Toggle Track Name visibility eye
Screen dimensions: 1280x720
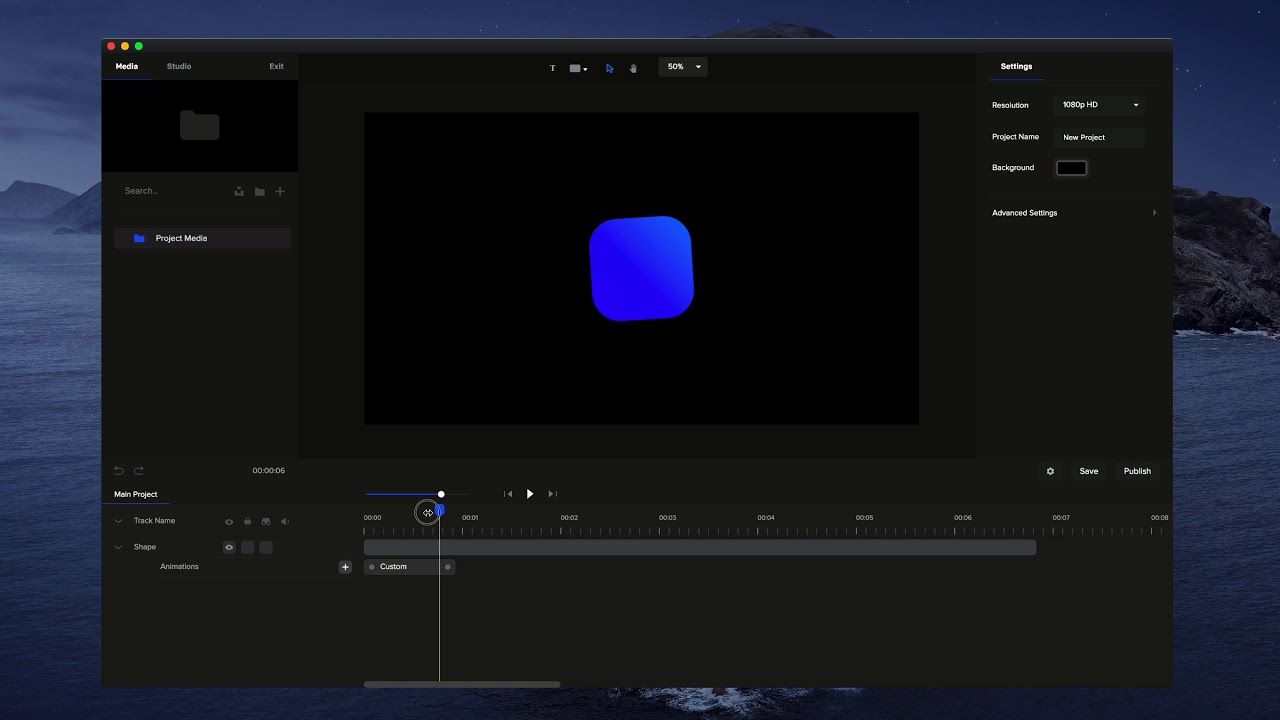click(229, 522)
